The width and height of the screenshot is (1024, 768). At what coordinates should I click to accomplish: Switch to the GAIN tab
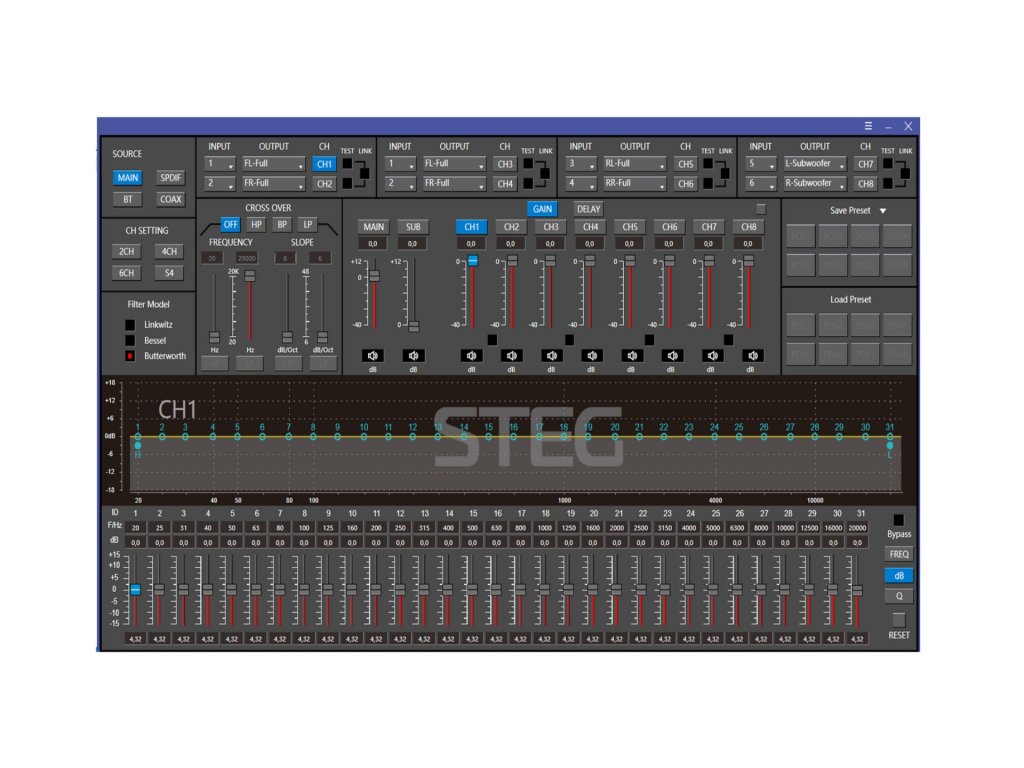542,209
